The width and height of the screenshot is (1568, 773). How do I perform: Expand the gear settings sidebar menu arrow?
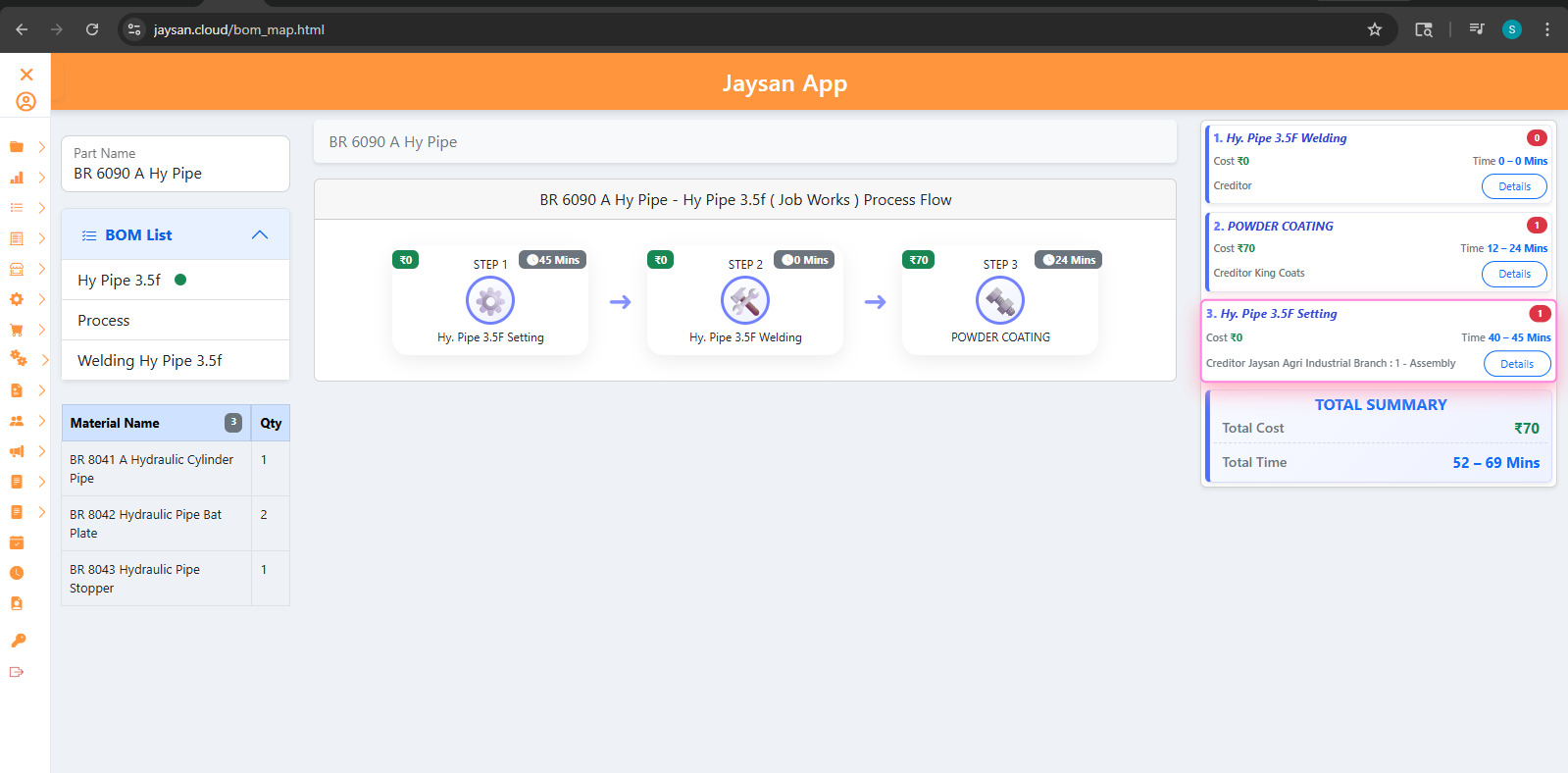coord(42,299)
